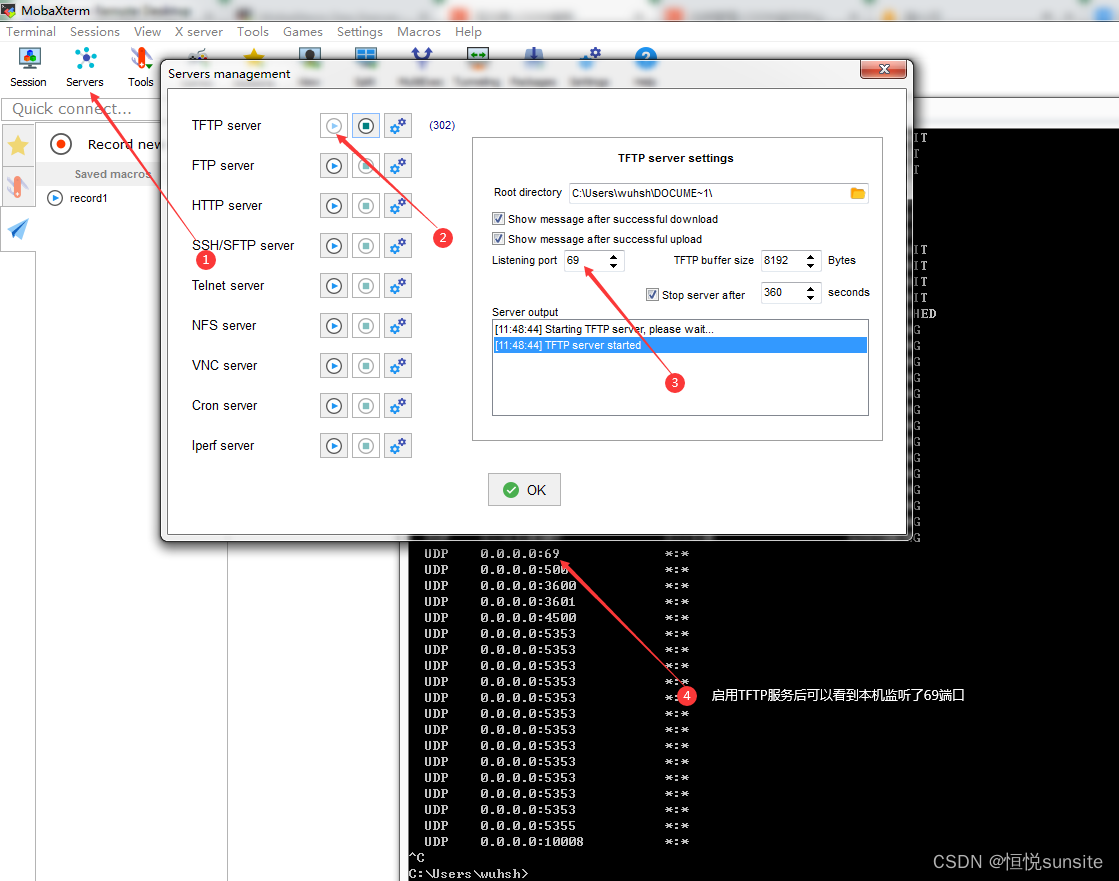Image resolution: width=1119 pixels, height=881 pixels.
Task: Start the HTTP server
Action: click(x=333, y=206)
